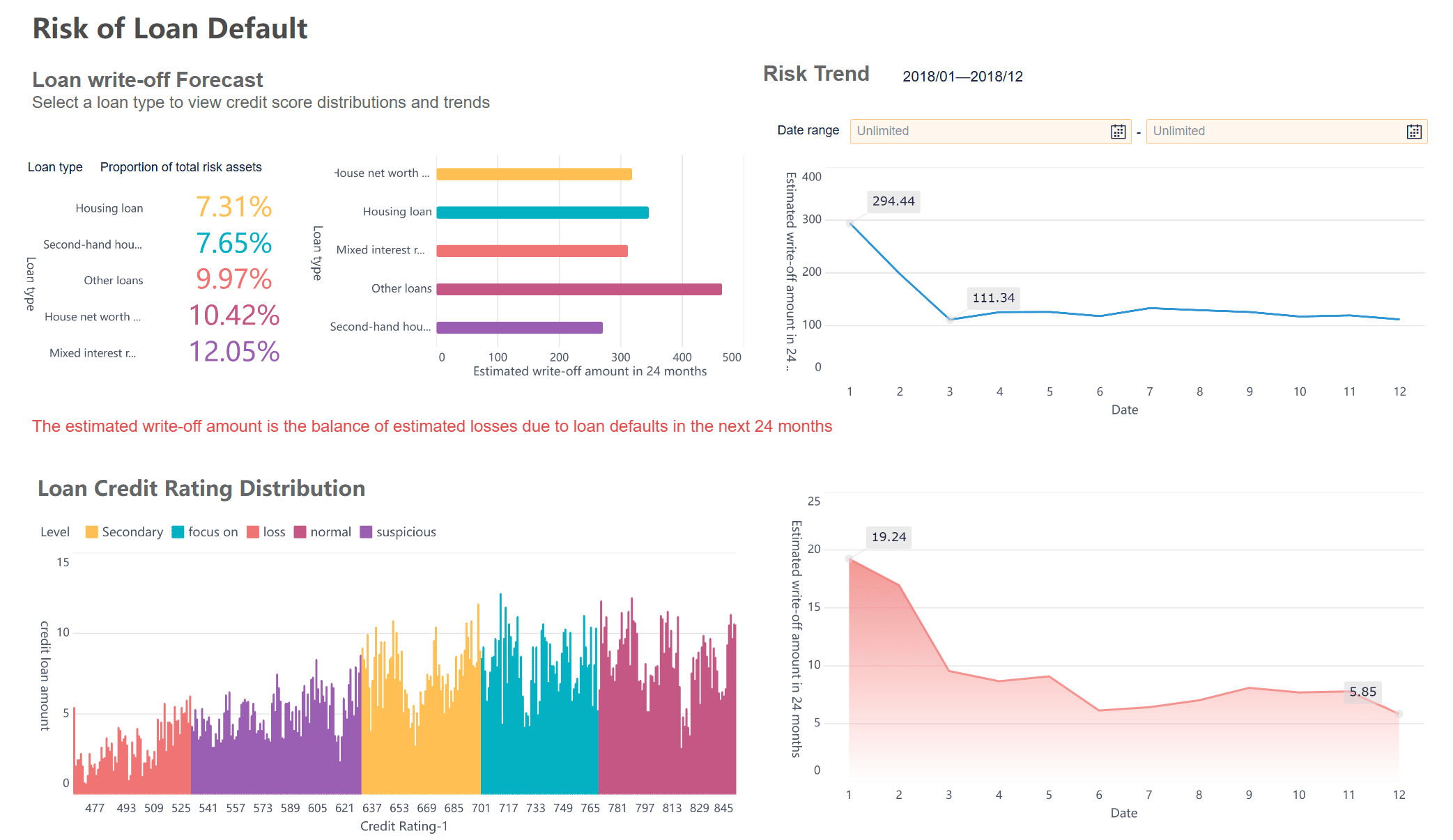Screen dimensions: 1453x840
Task: Click the 'Risk Trend' section title
Action: pos(816,73)
